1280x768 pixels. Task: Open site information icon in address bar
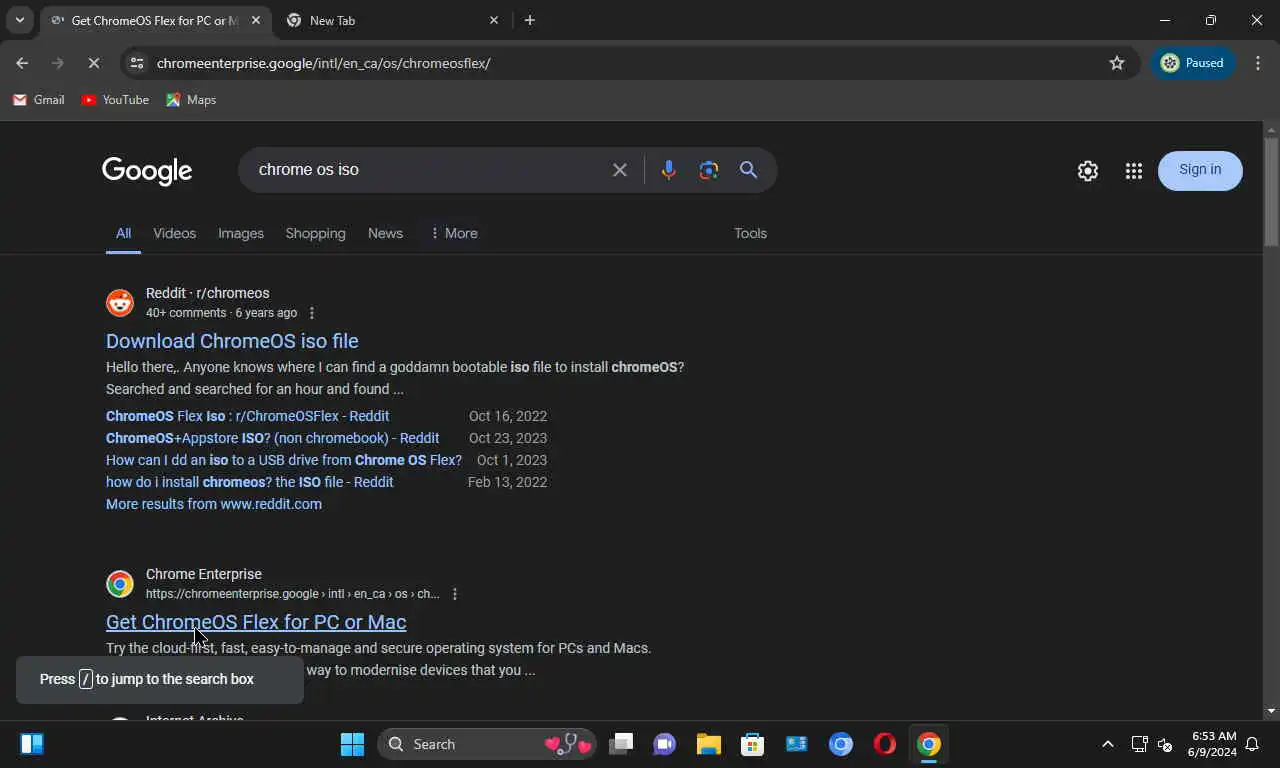137,63
